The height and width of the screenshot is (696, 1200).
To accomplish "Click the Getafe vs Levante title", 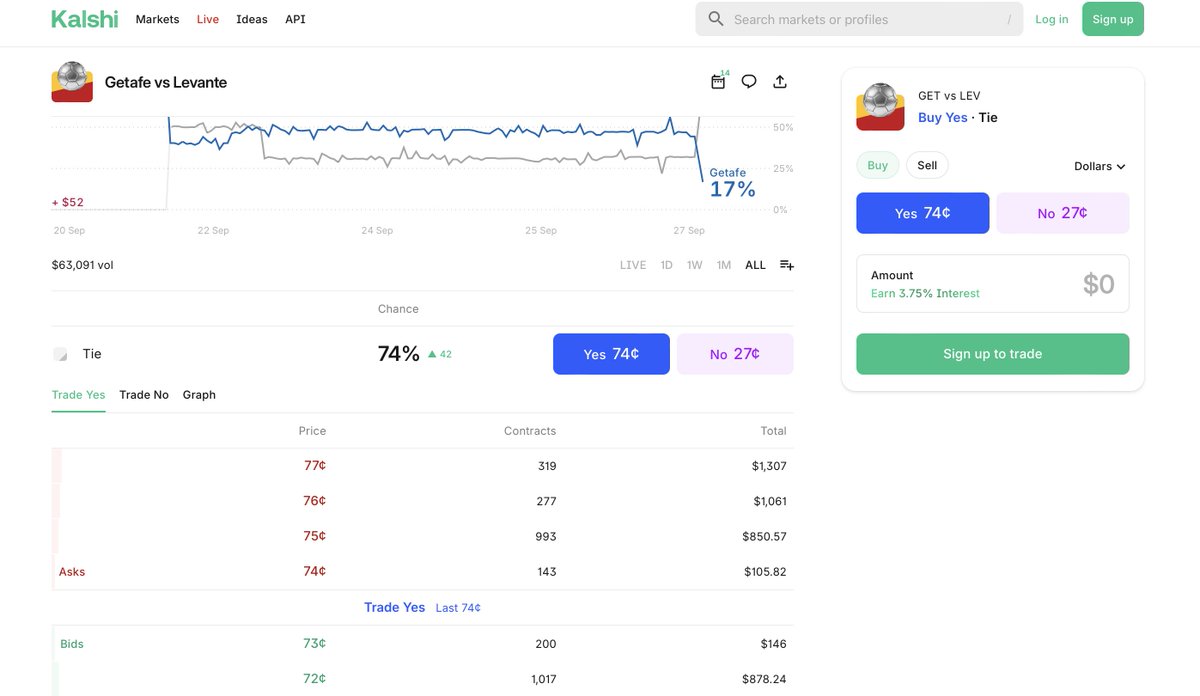I will click(x=166, y=82).
